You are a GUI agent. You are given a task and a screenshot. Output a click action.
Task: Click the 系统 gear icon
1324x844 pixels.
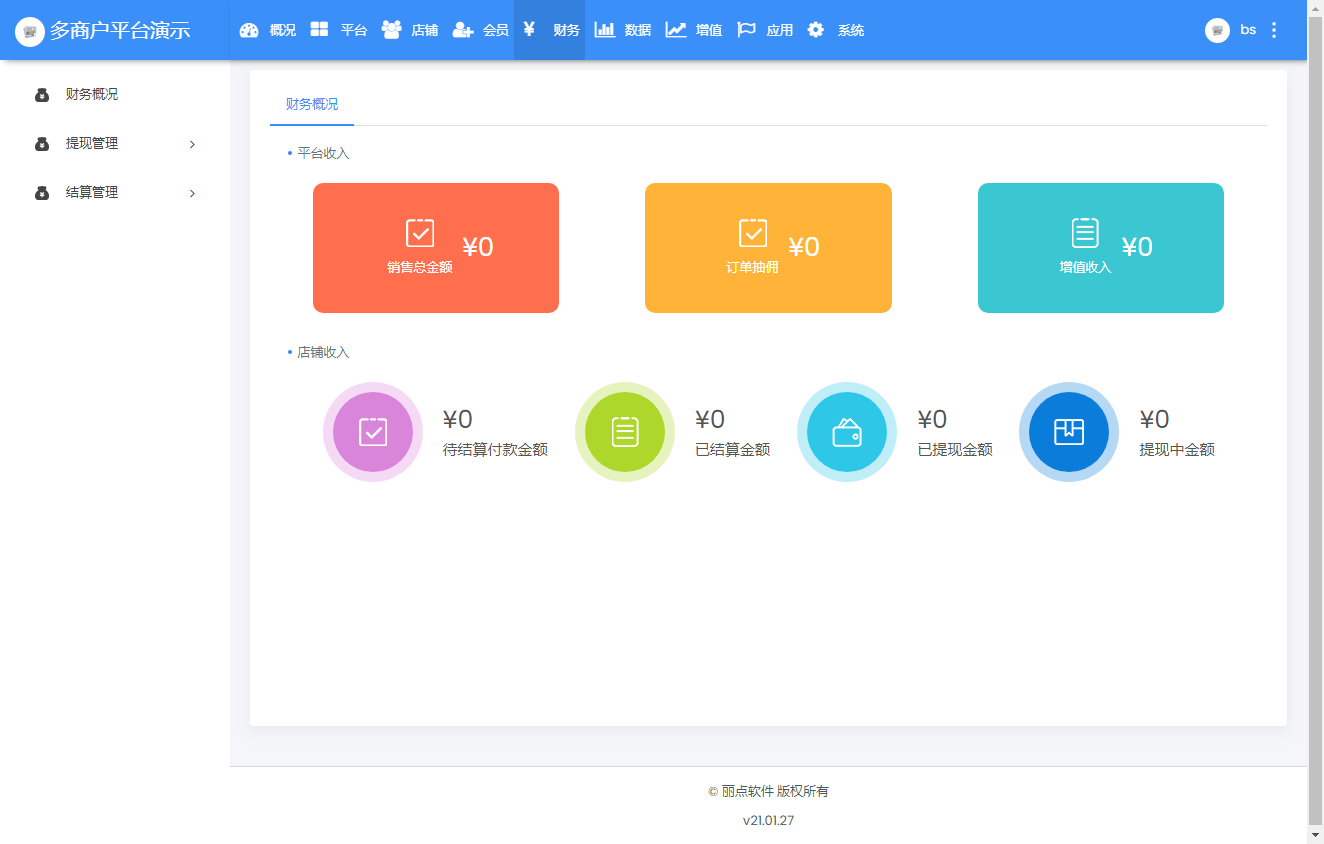(816, 30)
